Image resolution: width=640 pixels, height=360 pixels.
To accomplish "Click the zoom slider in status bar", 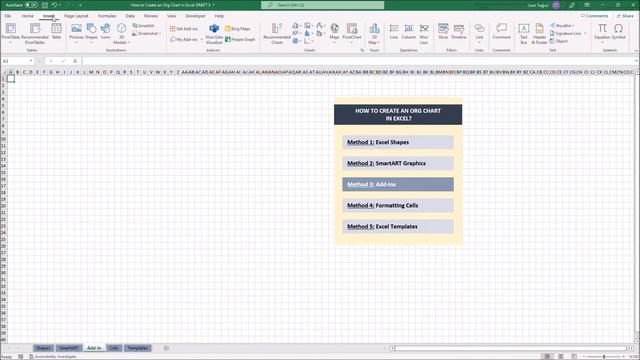I will pos(604,356).
